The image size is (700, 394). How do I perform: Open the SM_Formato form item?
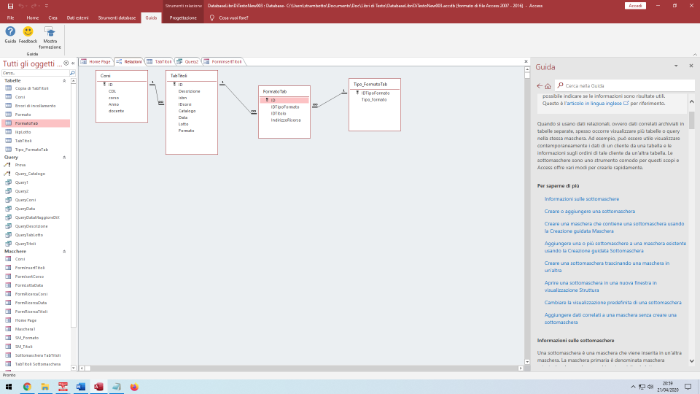(27, 338)
